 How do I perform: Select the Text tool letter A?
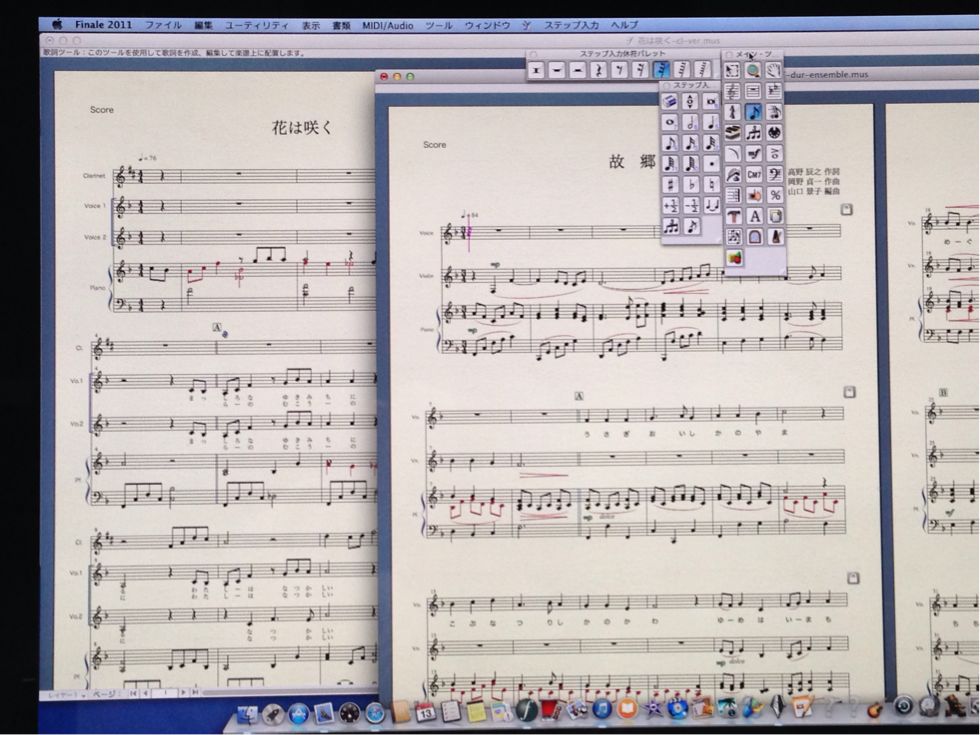click(x=754, y=216)
